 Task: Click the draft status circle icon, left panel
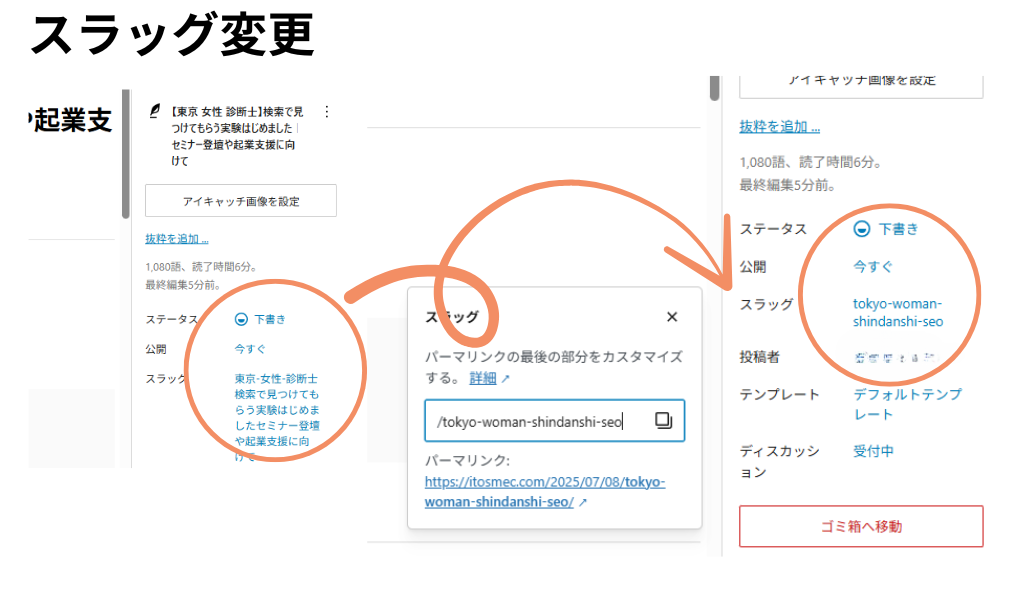point(241,319)
